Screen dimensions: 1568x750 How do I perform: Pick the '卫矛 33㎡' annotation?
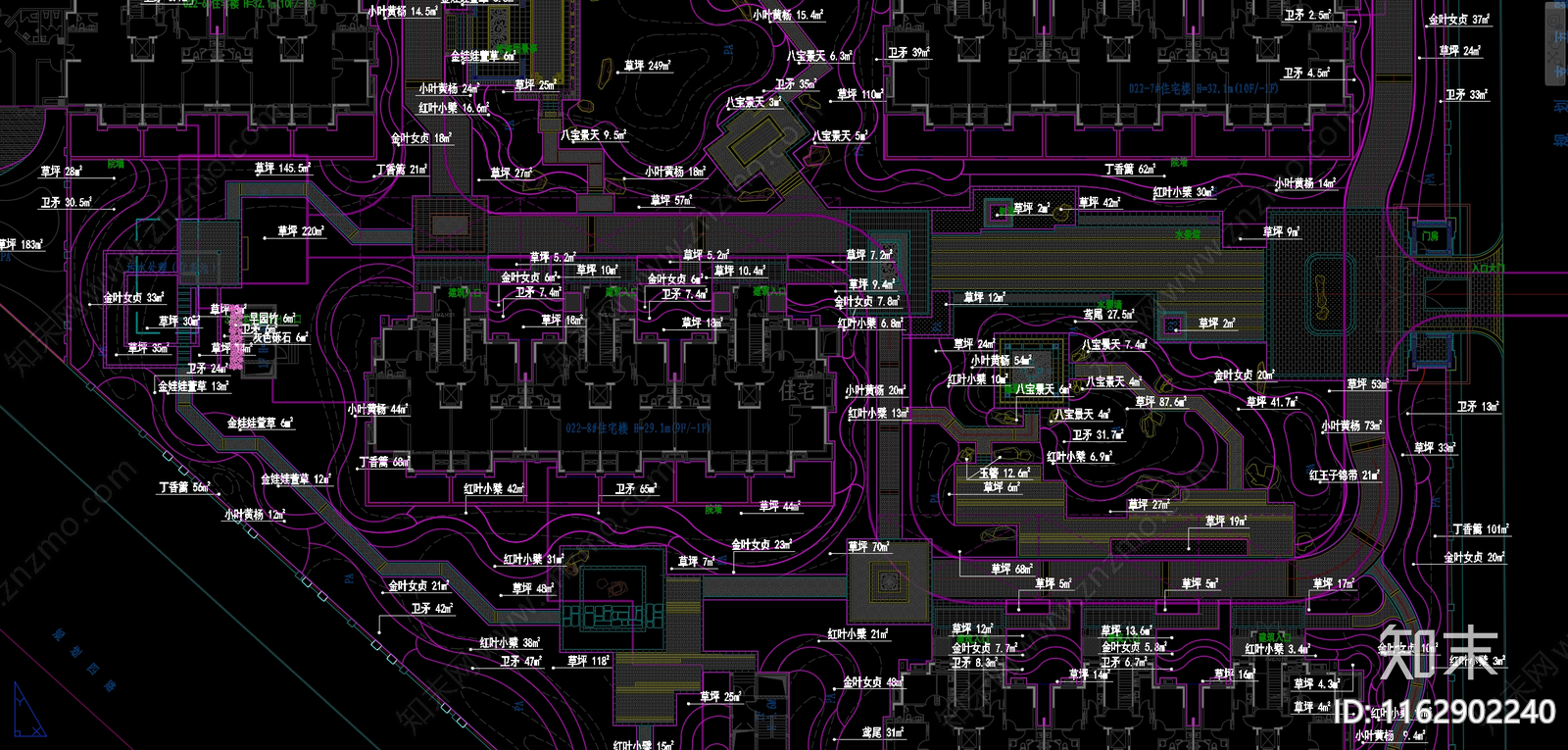[x=1467, y=95]
